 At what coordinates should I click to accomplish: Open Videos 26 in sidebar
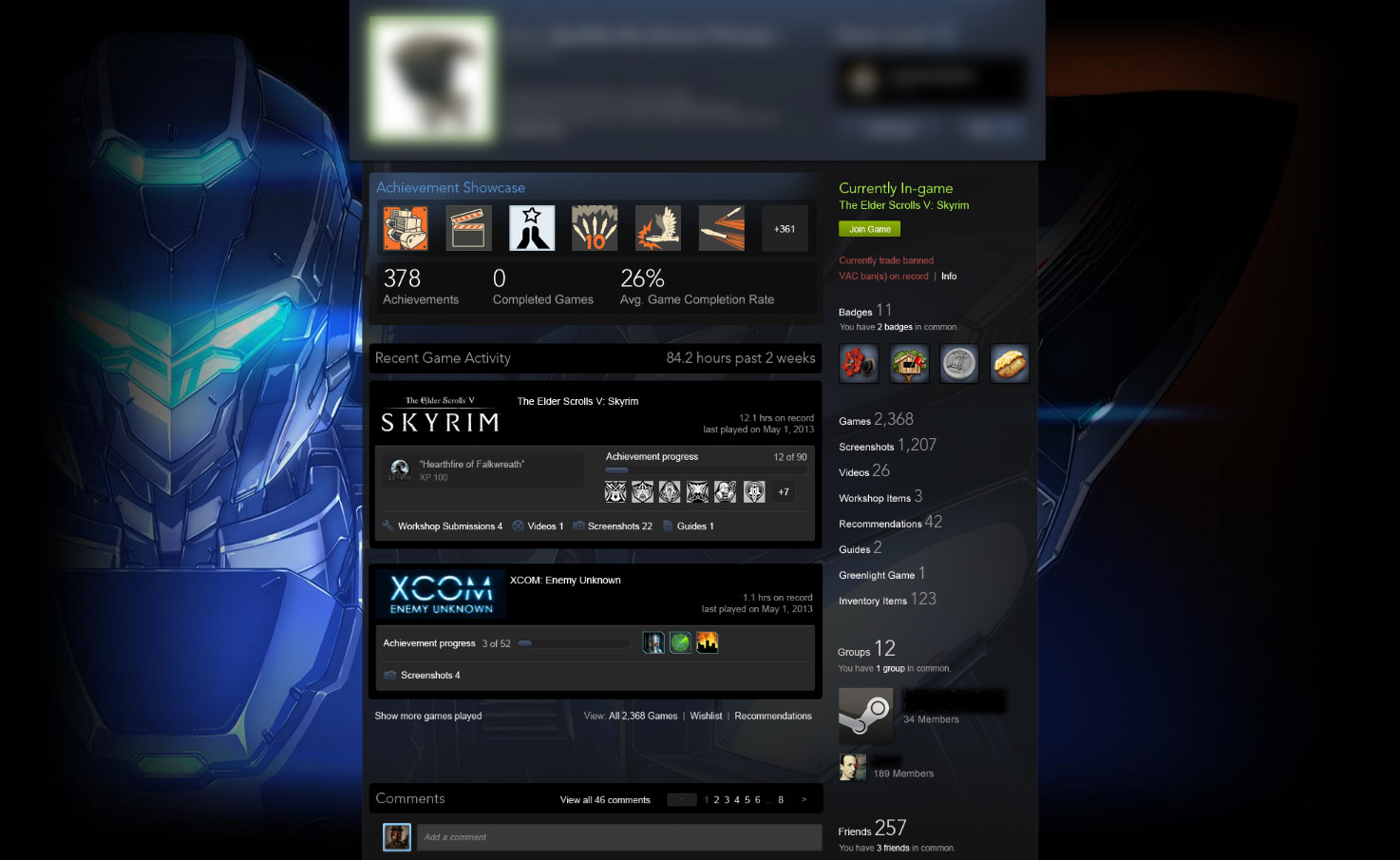point(864,470)
